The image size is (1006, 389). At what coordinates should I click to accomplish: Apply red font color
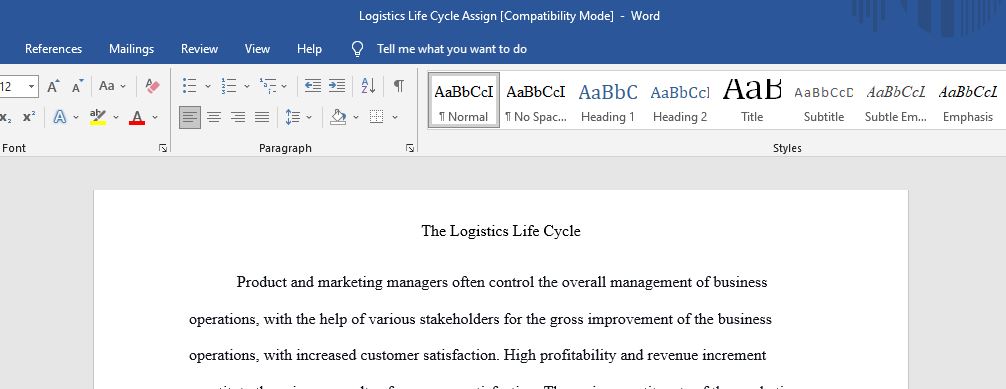point(137,117)
